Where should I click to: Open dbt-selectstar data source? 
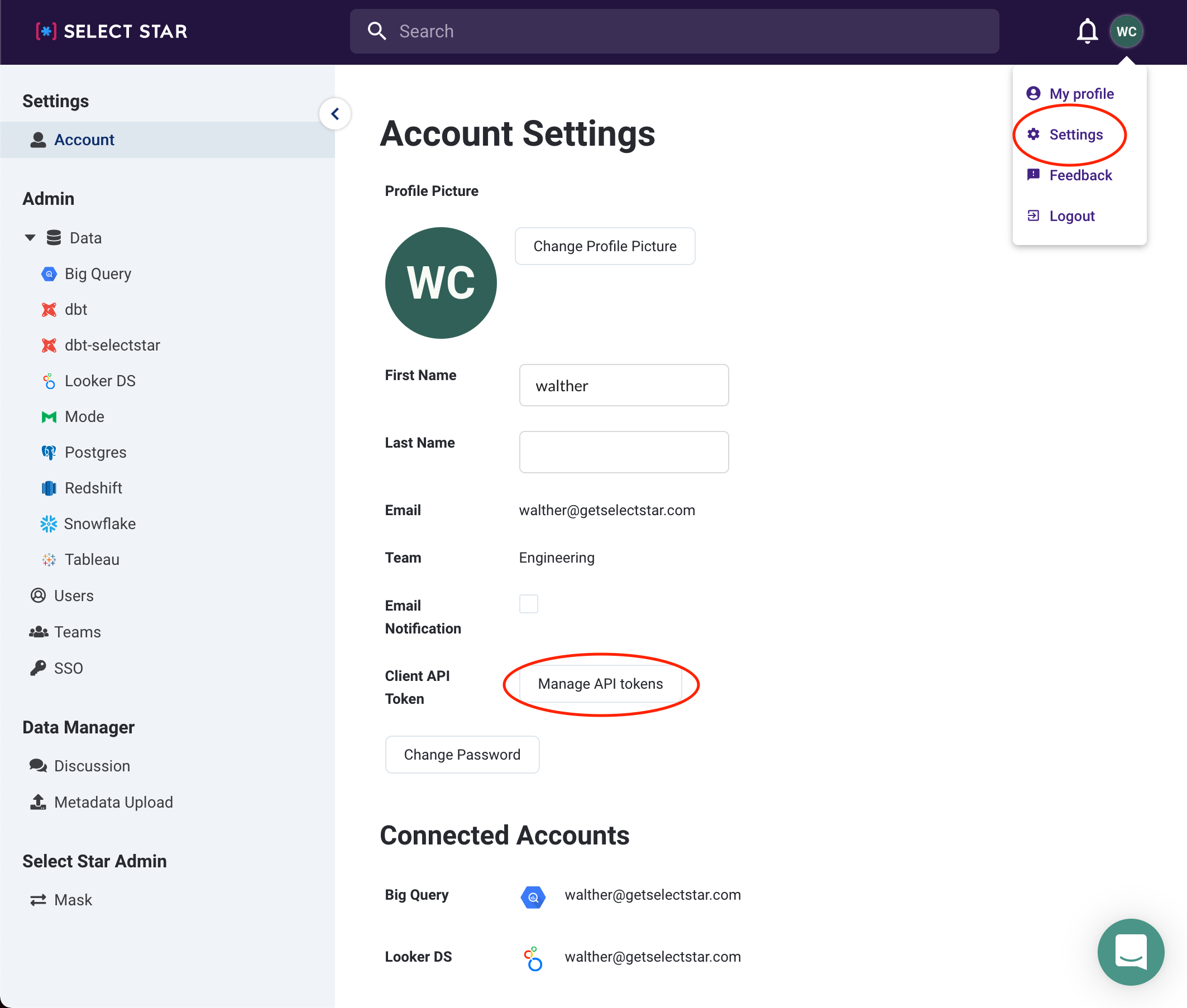pos(112,345)
